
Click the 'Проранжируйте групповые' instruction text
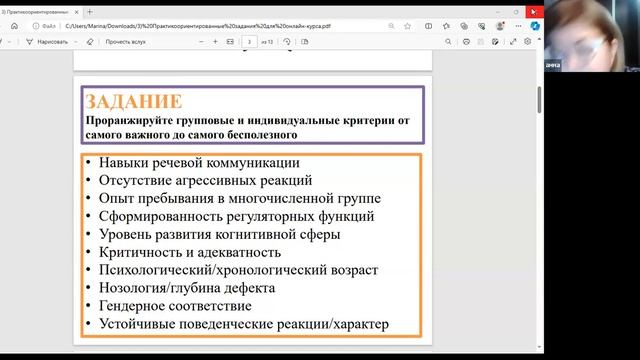click(x=247, y=127)
